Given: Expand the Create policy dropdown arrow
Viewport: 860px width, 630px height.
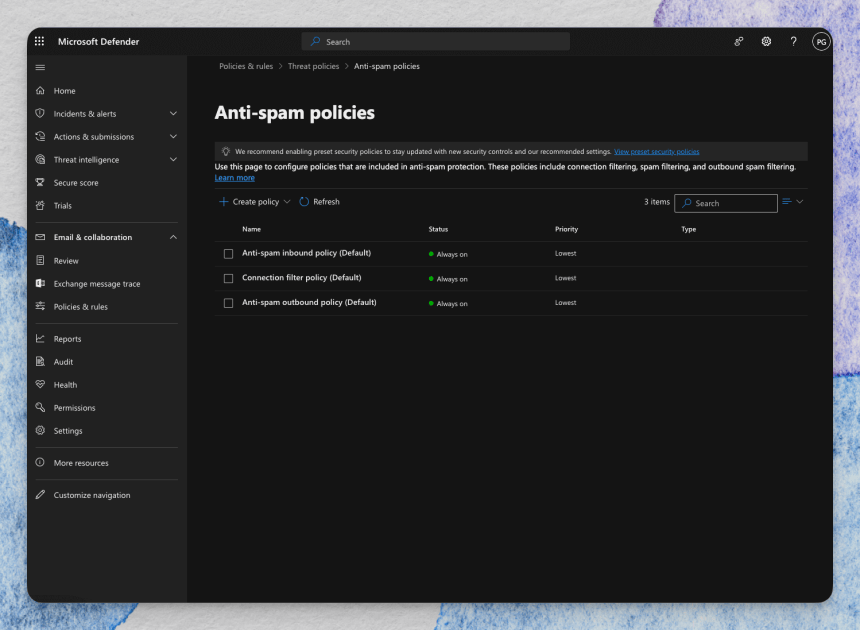Looking at the screenshot, I should click(286, 201).
